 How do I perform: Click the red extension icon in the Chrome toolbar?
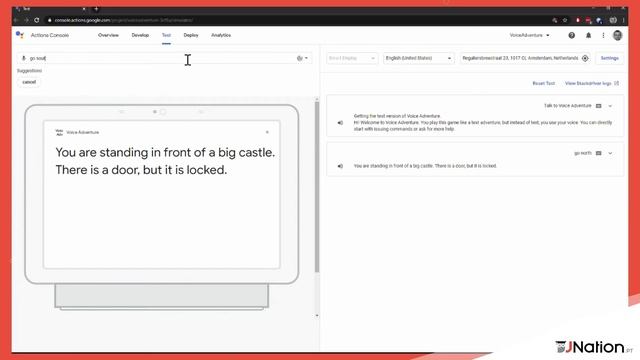click(x=578, y=20)
